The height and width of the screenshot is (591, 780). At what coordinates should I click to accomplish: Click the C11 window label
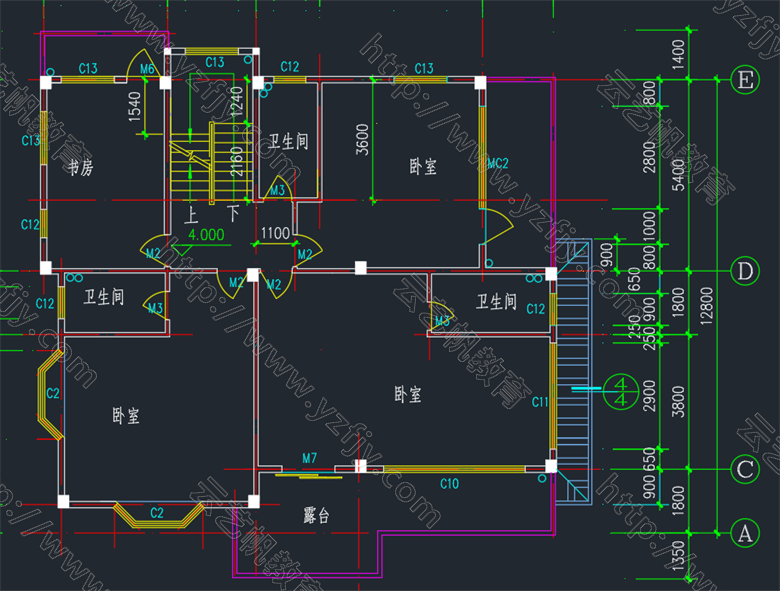coord(540,401)
